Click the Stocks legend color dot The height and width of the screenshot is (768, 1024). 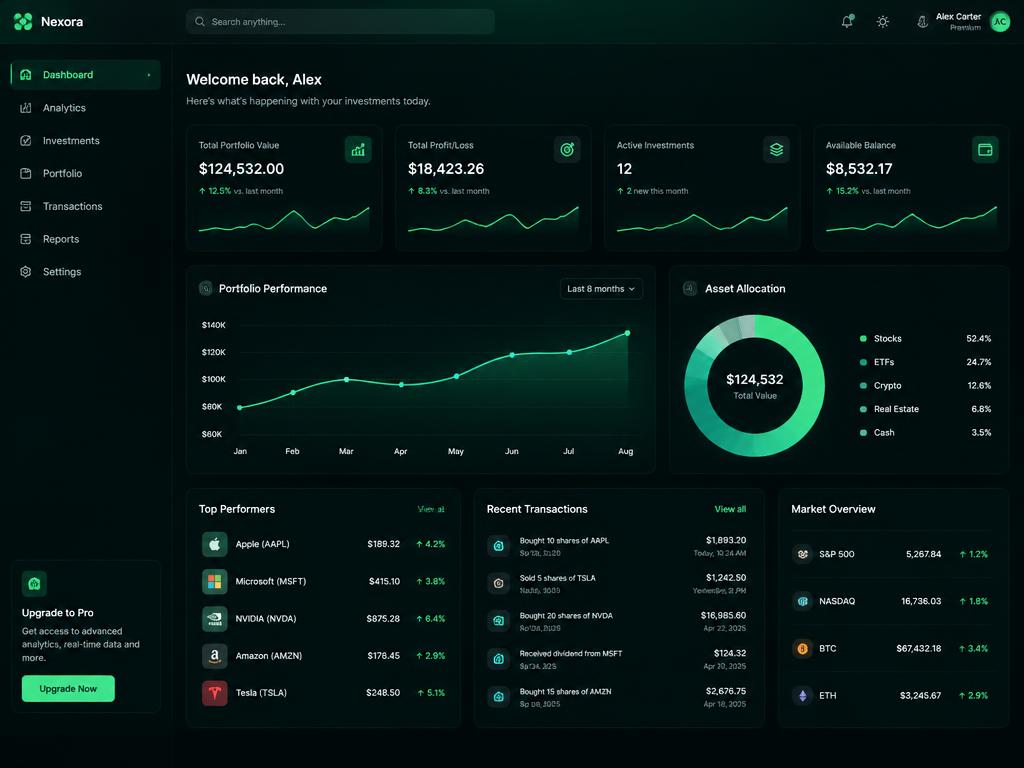863,338
